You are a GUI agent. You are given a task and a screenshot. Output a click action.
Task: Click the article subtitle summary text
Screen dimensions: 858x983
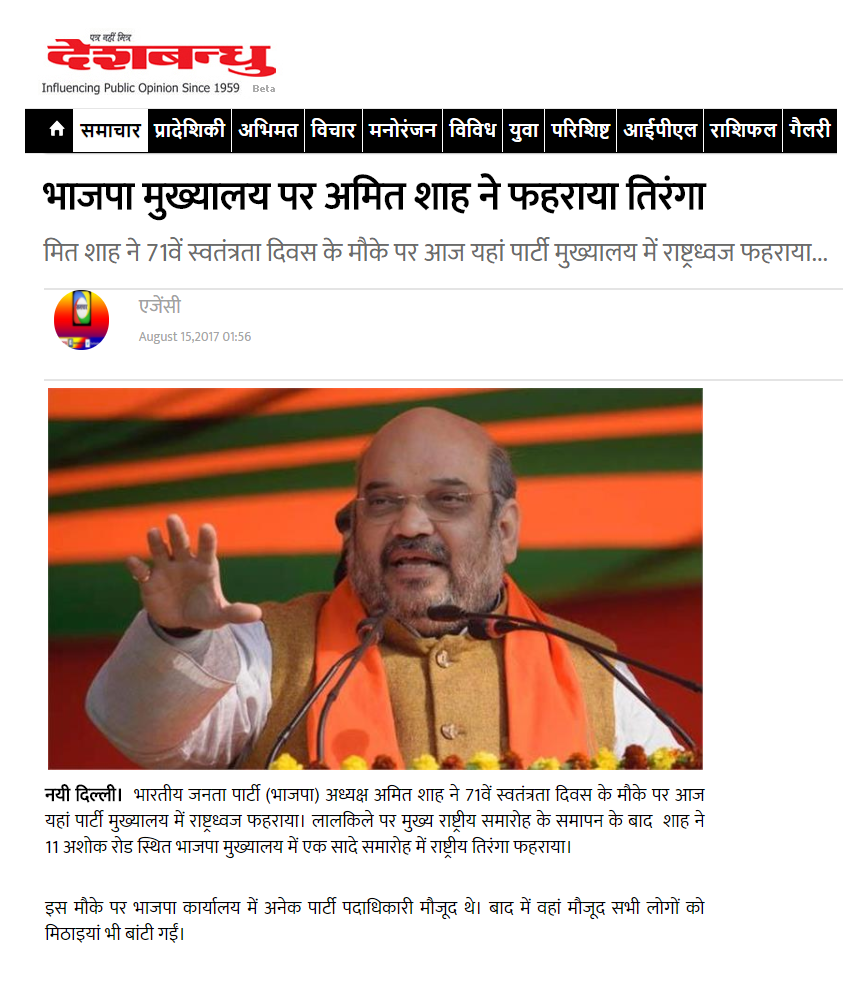pos(436,253)
